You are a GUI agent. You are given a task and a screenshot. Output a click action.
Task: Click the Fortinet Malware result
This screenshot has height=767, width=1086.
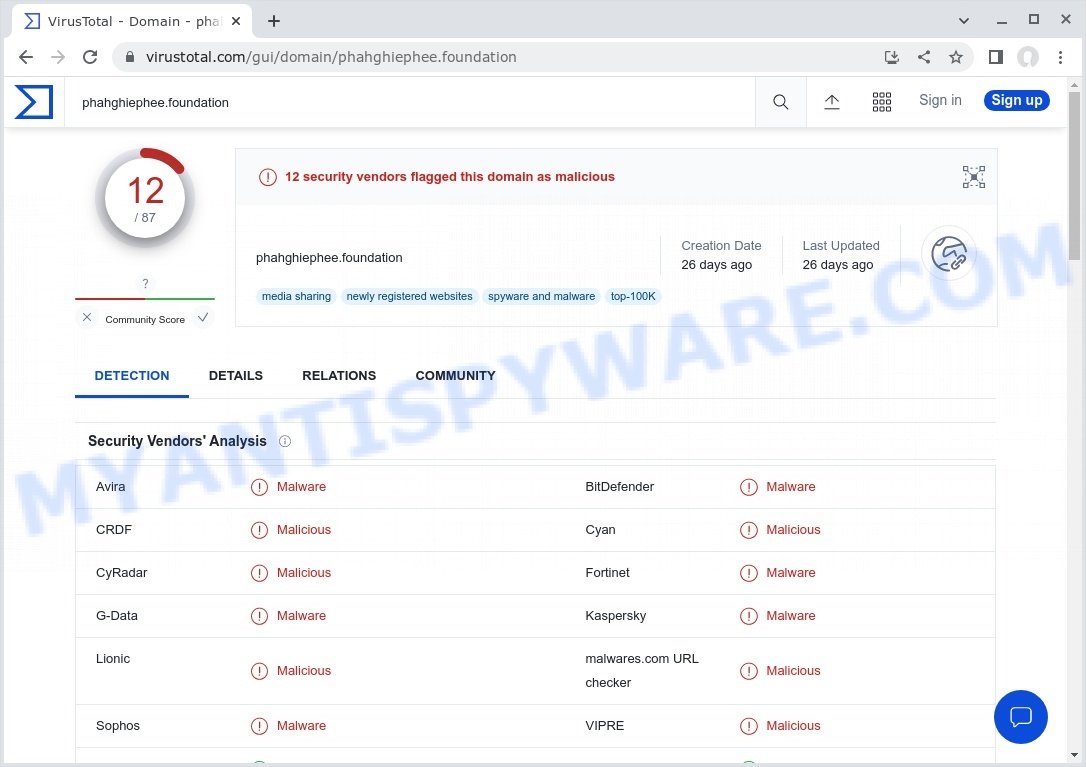point(790,573)
